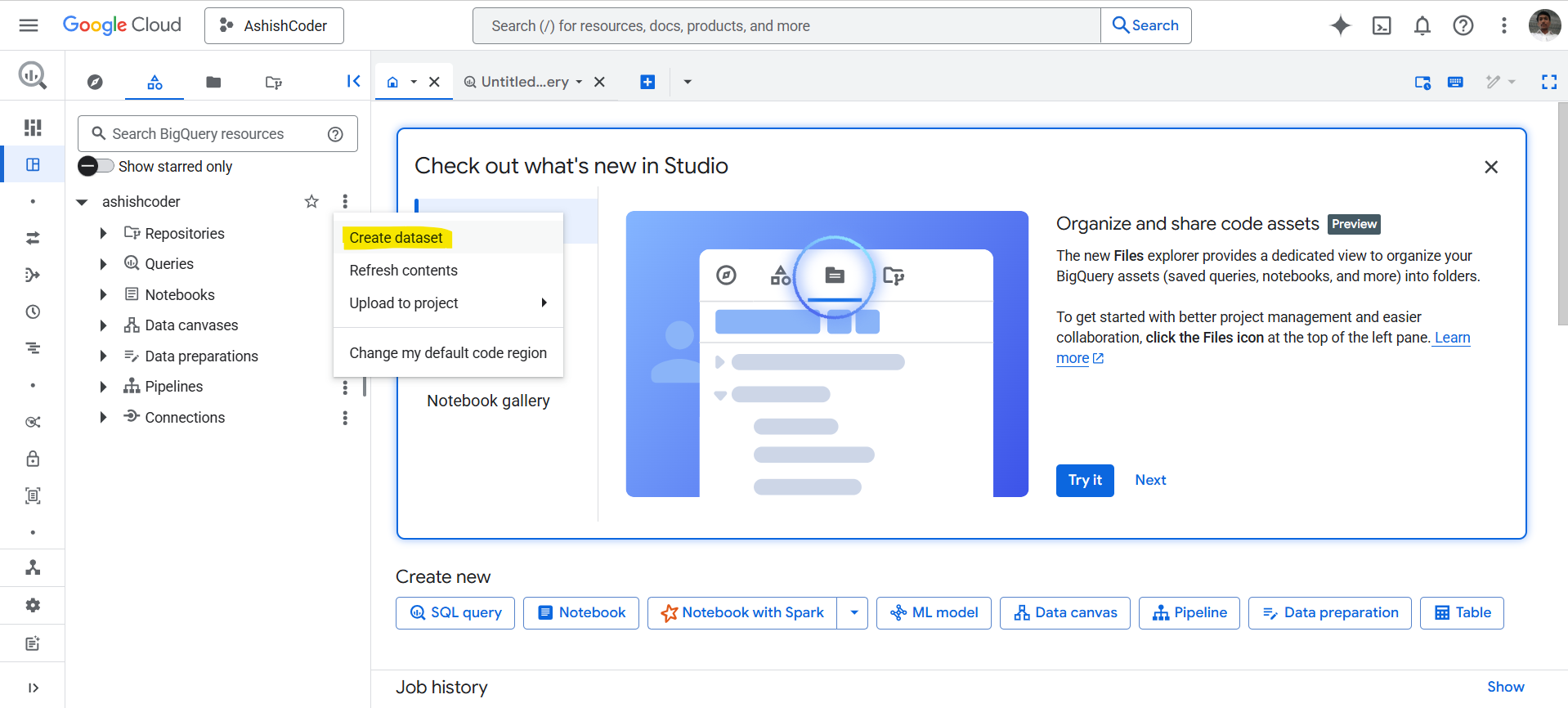
Task: Create a new Pipeline
Action: click(1189, 613)
